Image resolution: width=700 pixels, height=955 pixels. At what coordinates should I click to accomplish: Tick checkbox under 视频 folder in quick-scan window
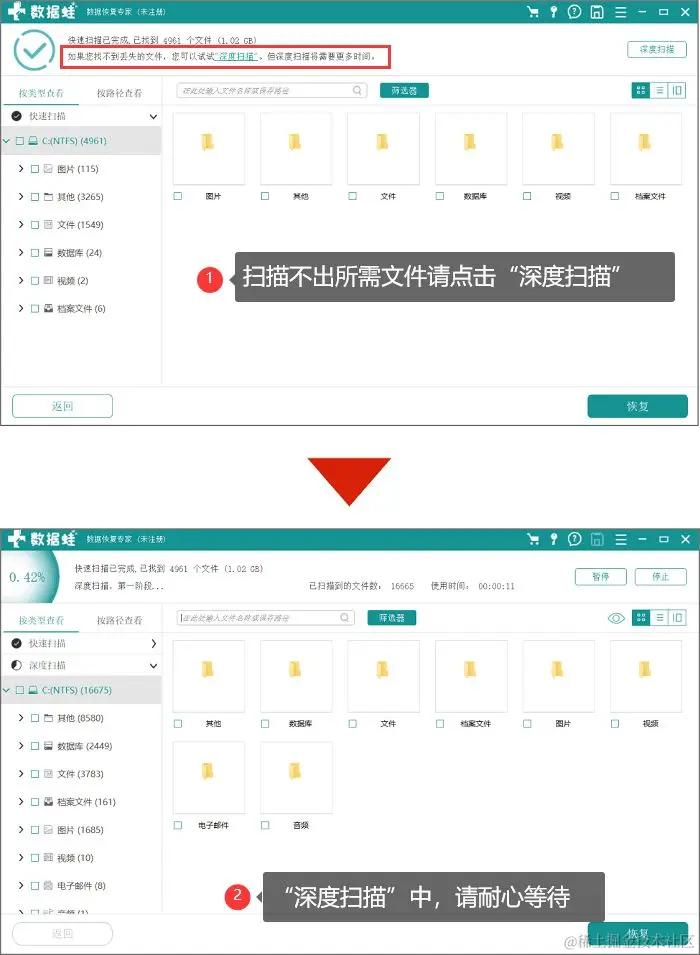[527, 196]
